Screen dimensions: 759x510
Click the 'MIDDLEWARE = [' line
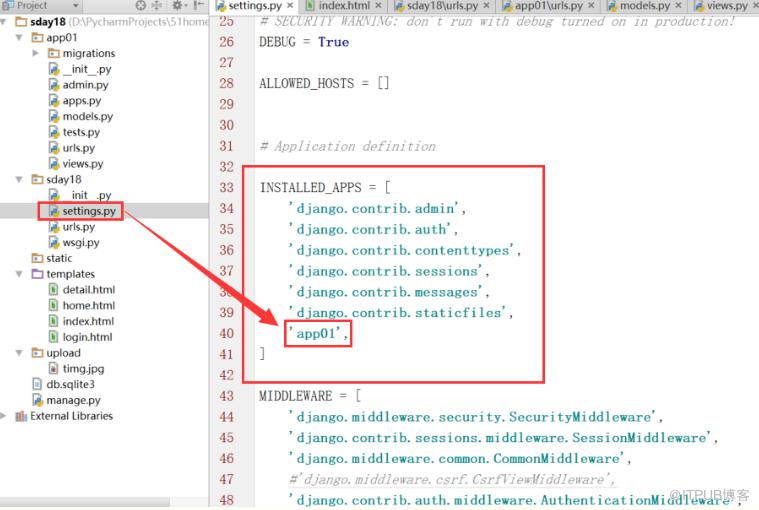pyautogui.click(x=310, y=396)
